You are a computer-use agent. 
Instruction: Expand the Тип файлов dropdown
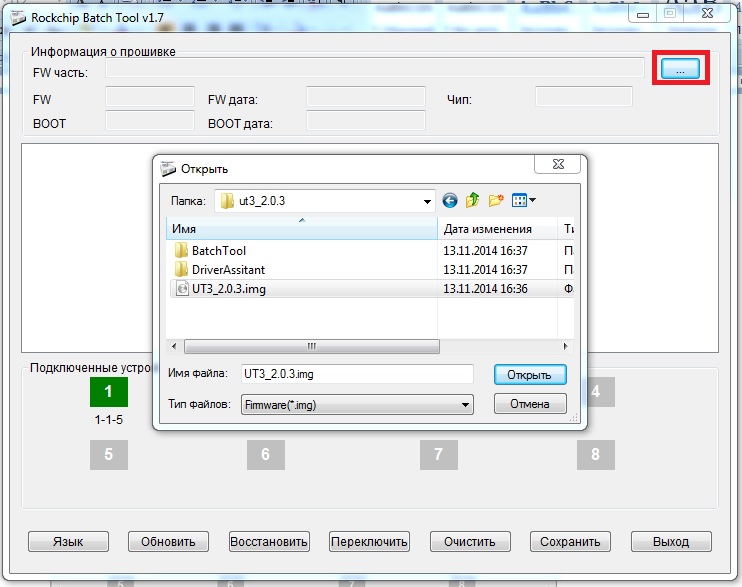pyautogui.click(x=465, y=404)
